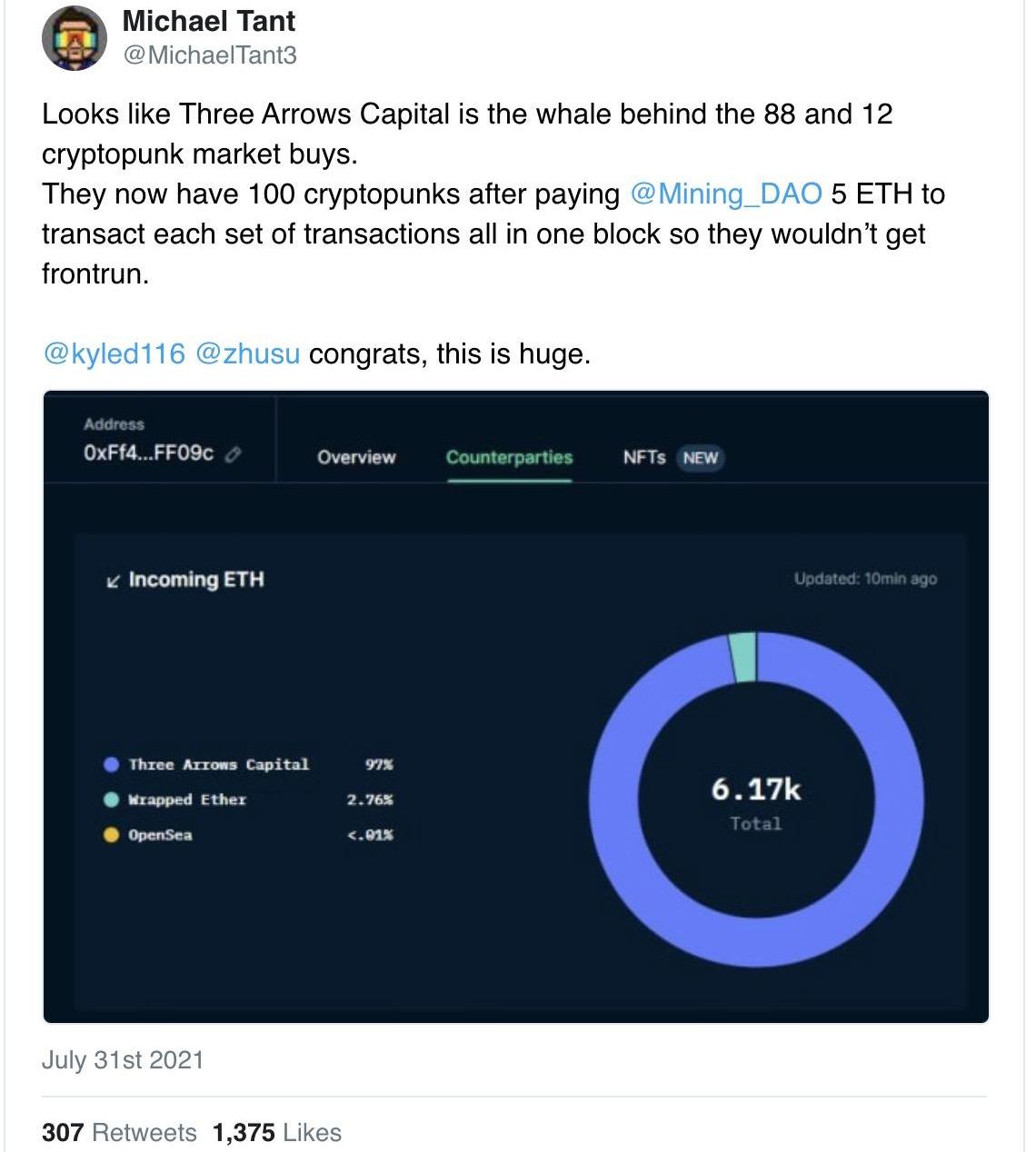
Task: Click the Incoming ETH arrow icon
Action: (x=113, y=581)
